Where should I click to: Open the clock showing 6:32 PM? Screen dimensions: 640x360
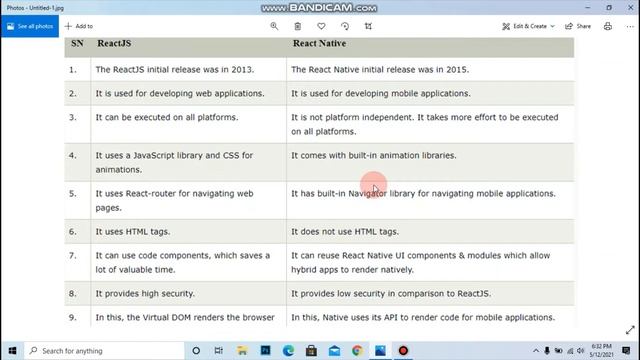(x=602, y=351)
